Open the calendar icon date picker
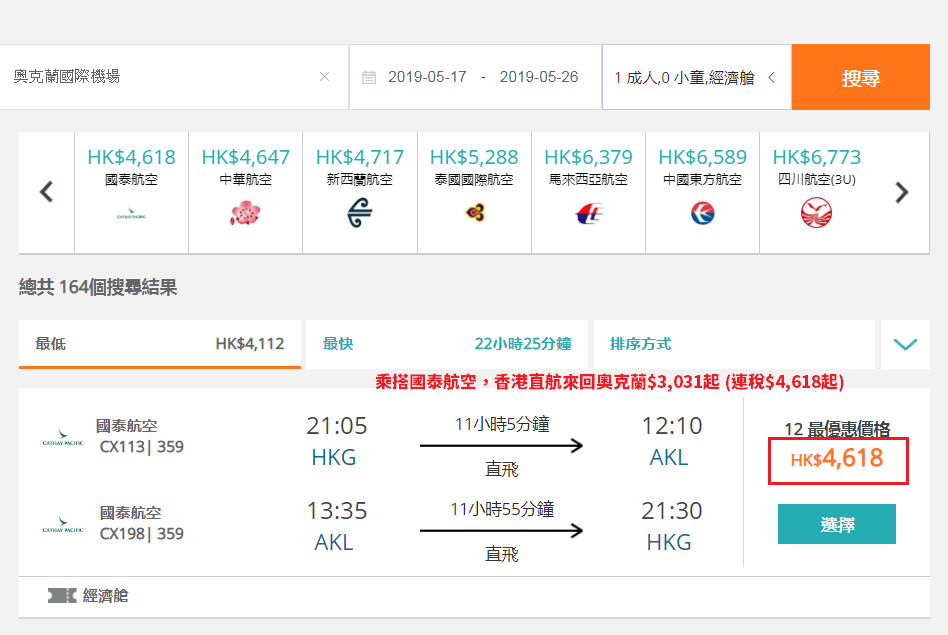 [369, 77]
